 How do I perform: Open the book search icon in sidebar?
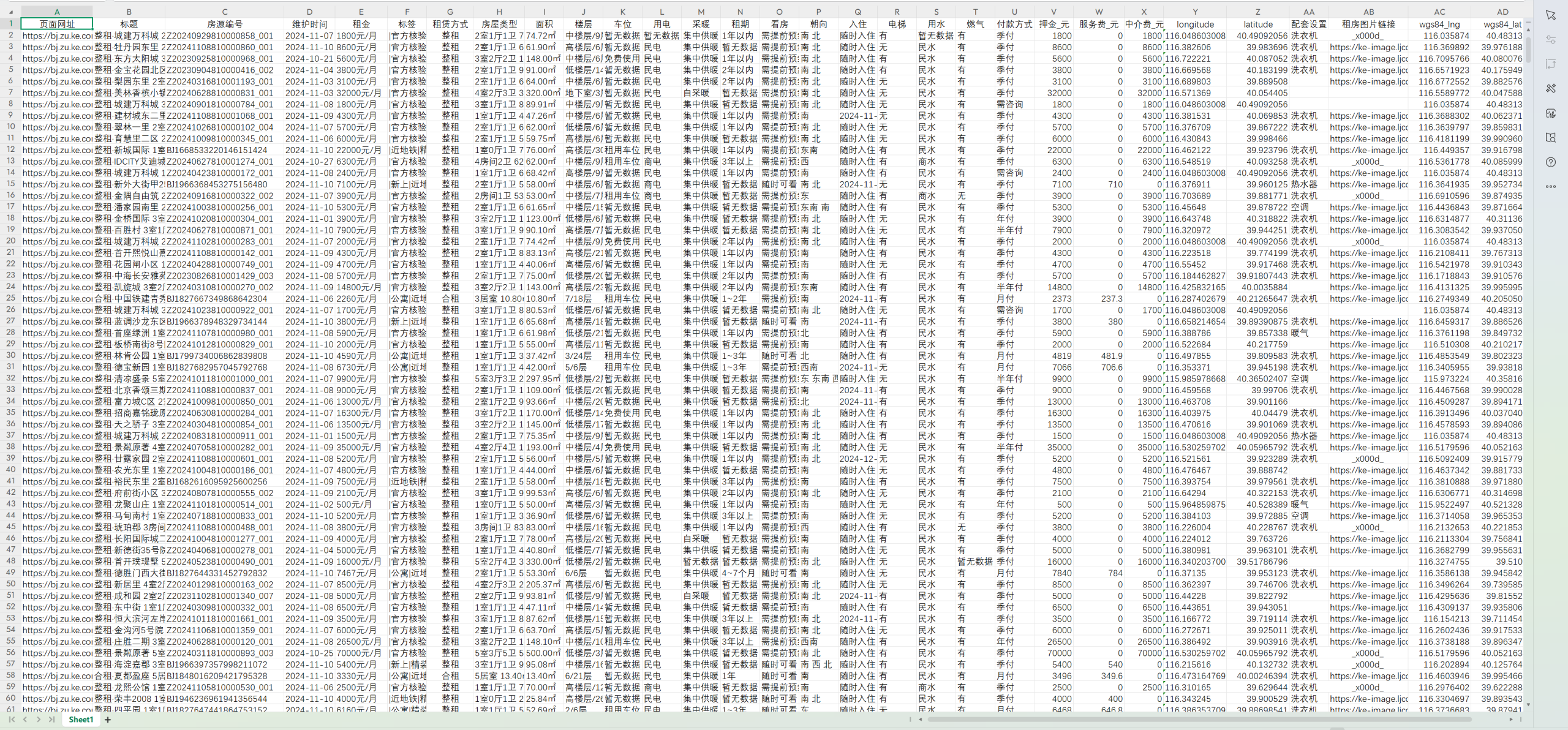click(1550, 137)
